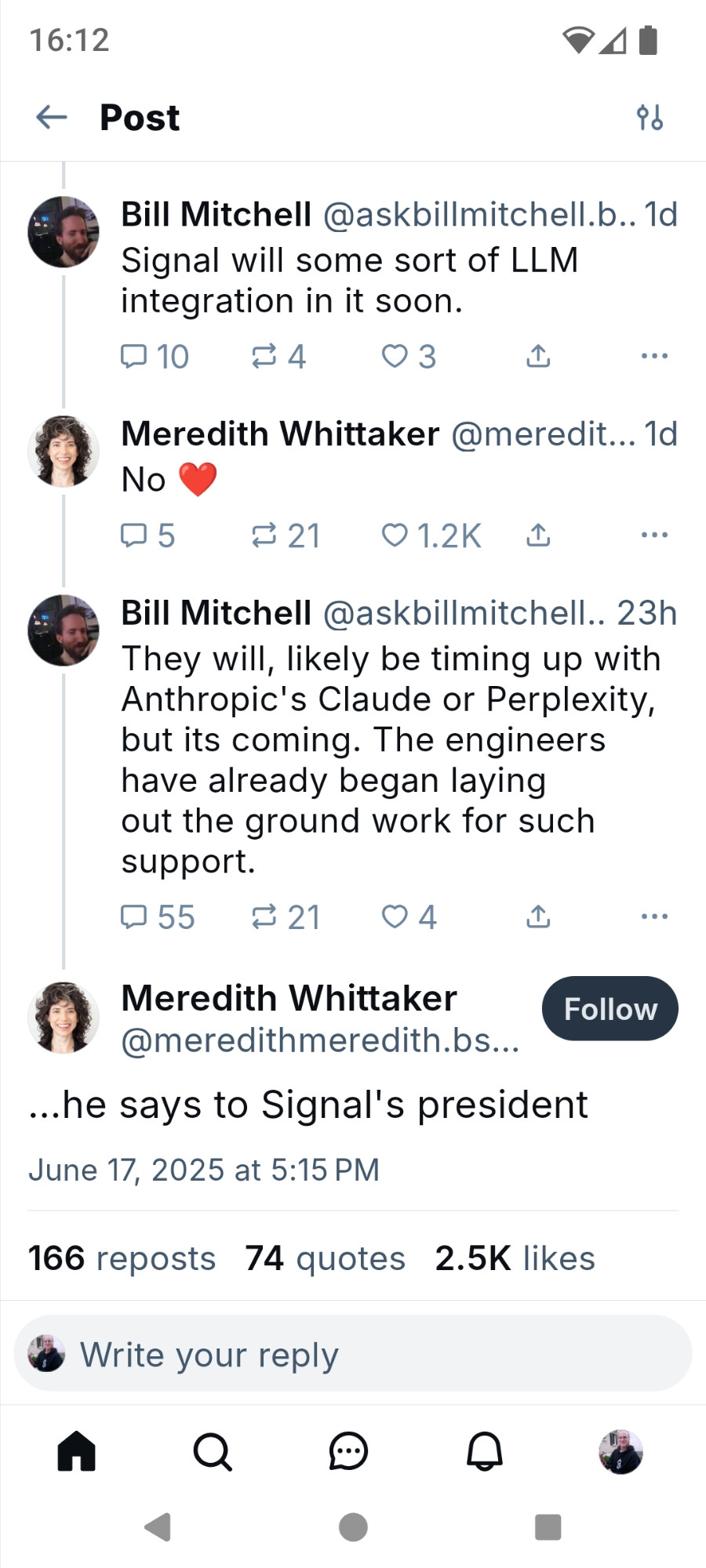706x1568 pixels.
Task: Open the Chat messages tab
Action: pos(348,1451)
